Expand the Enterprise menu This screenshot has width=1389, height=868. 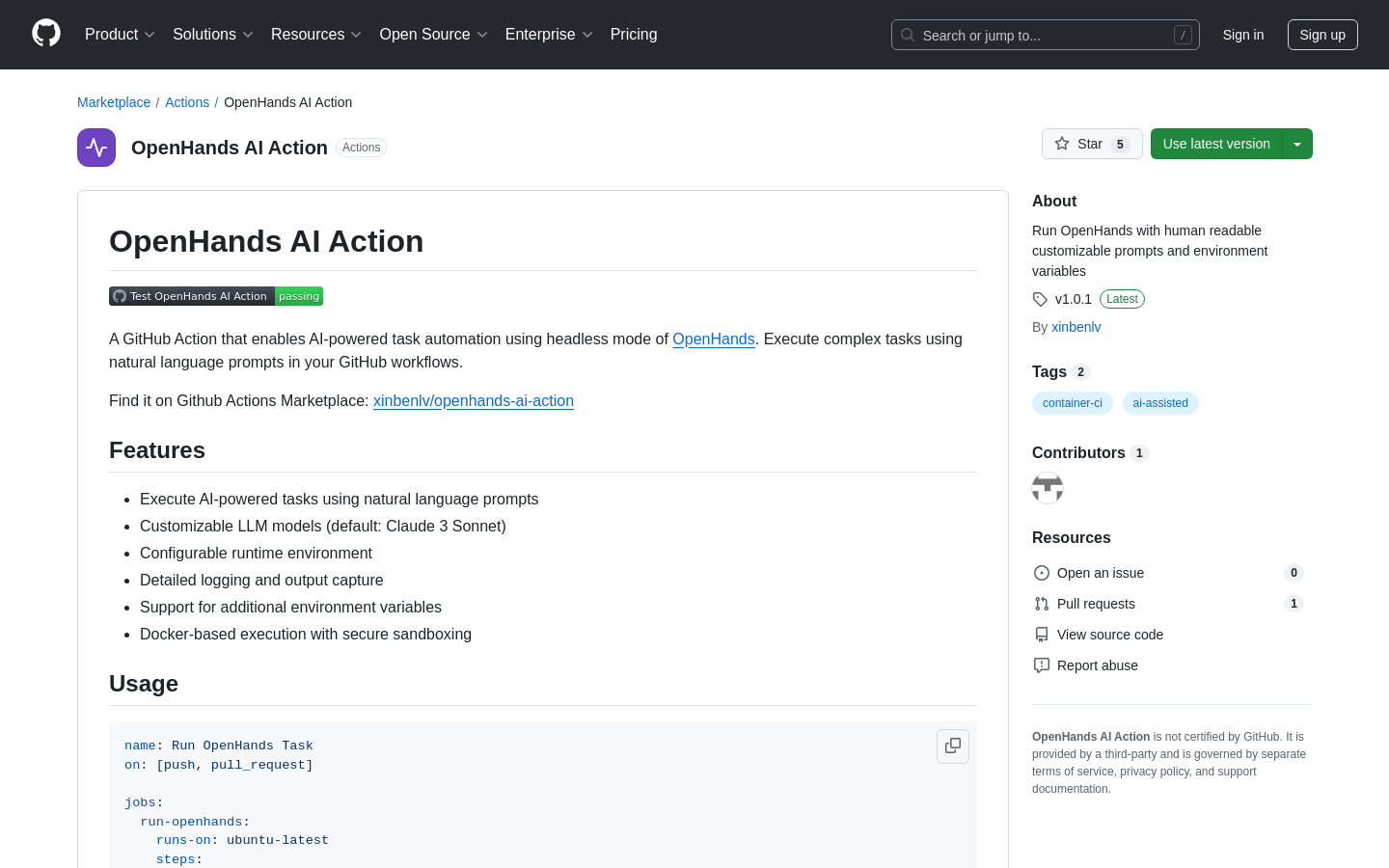(x=549, y=35)
